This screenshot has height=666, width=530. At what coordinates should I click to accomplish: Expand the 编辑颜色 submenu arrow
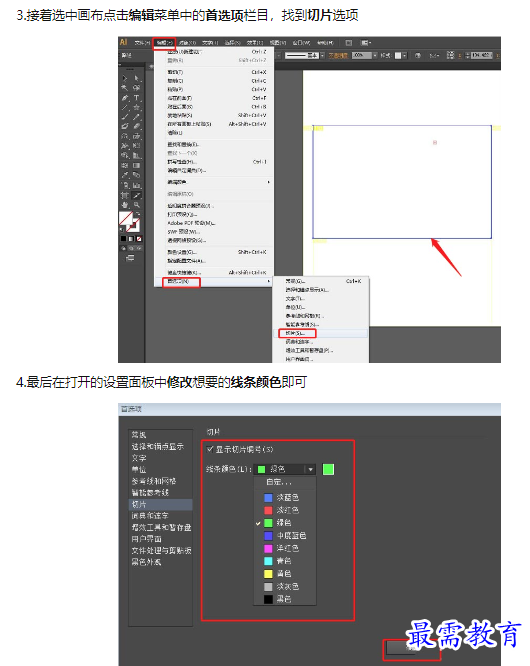pos(268,182)
